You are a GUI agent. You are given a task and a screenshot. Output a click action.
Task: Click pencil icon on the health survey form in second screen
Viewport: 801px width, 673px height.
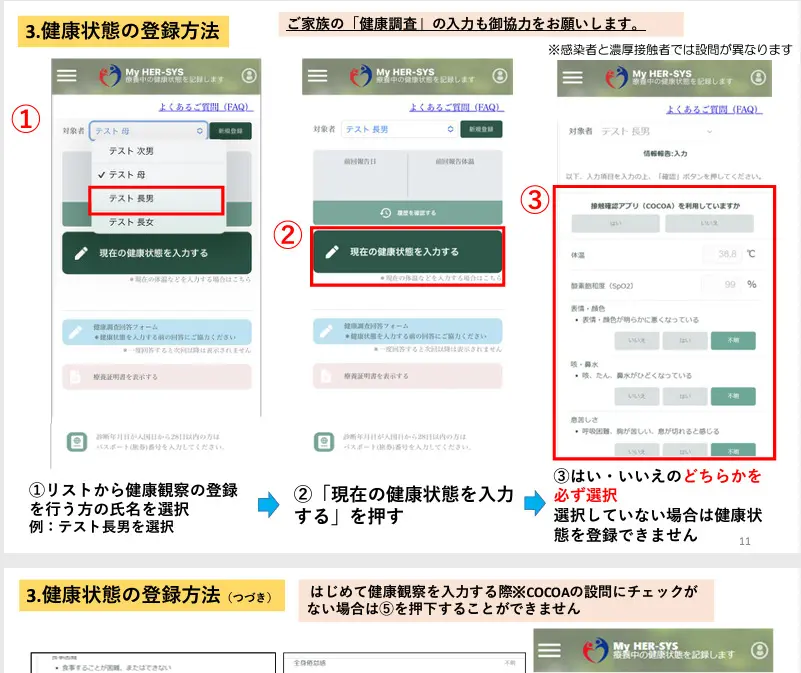(326, 331)
